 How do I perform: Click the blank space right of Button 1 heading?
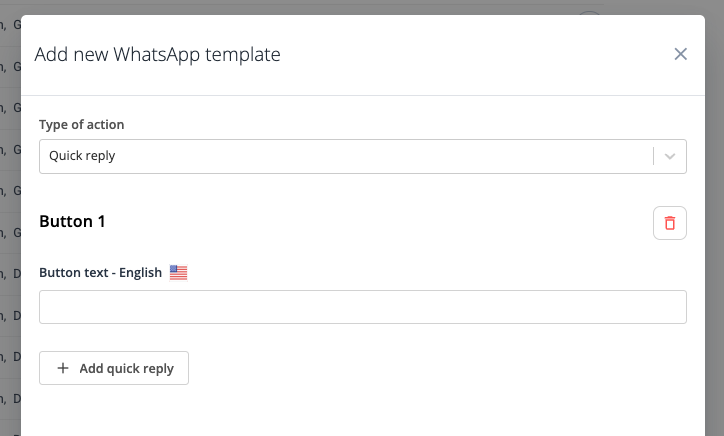380,221
